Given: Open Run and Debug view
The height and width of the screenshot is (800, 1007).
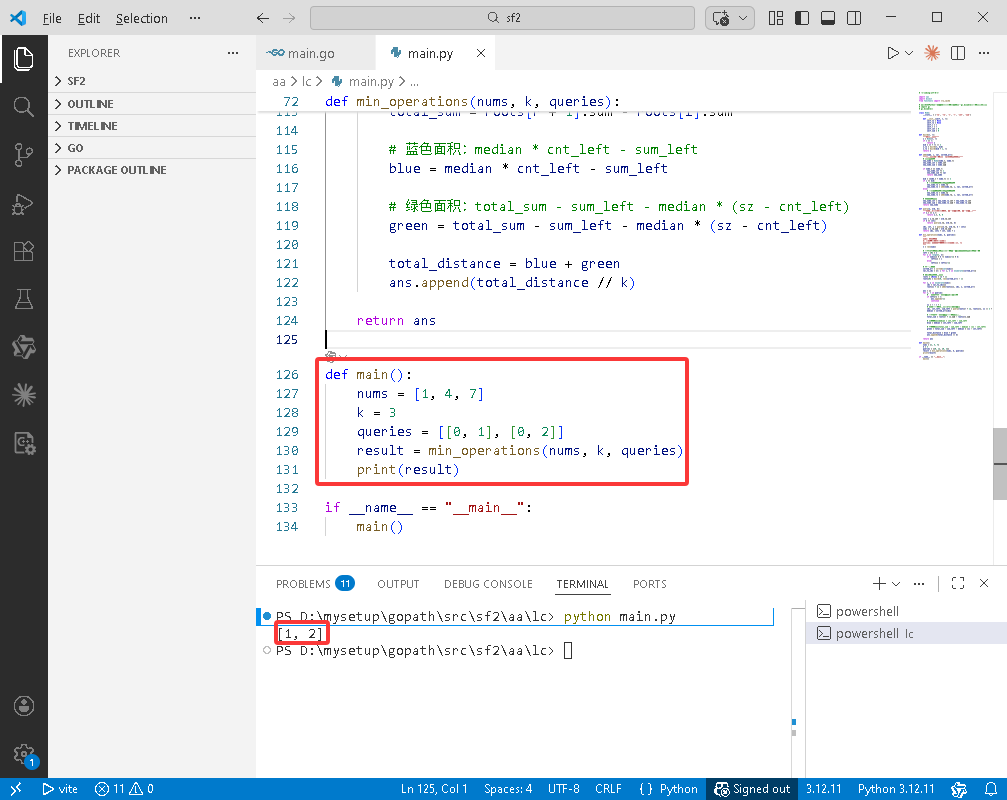Looking at the screenshot, I should tap(24, 204).
